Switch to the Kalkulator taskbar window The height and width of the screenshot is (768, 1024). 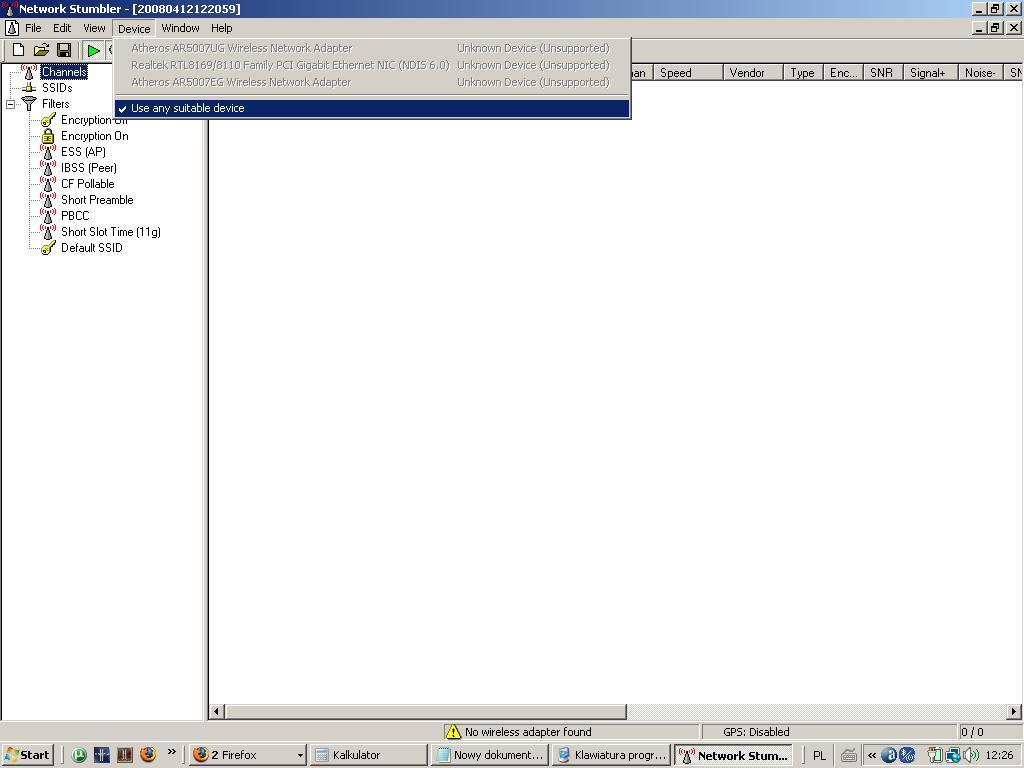click(x=370, y=755)
